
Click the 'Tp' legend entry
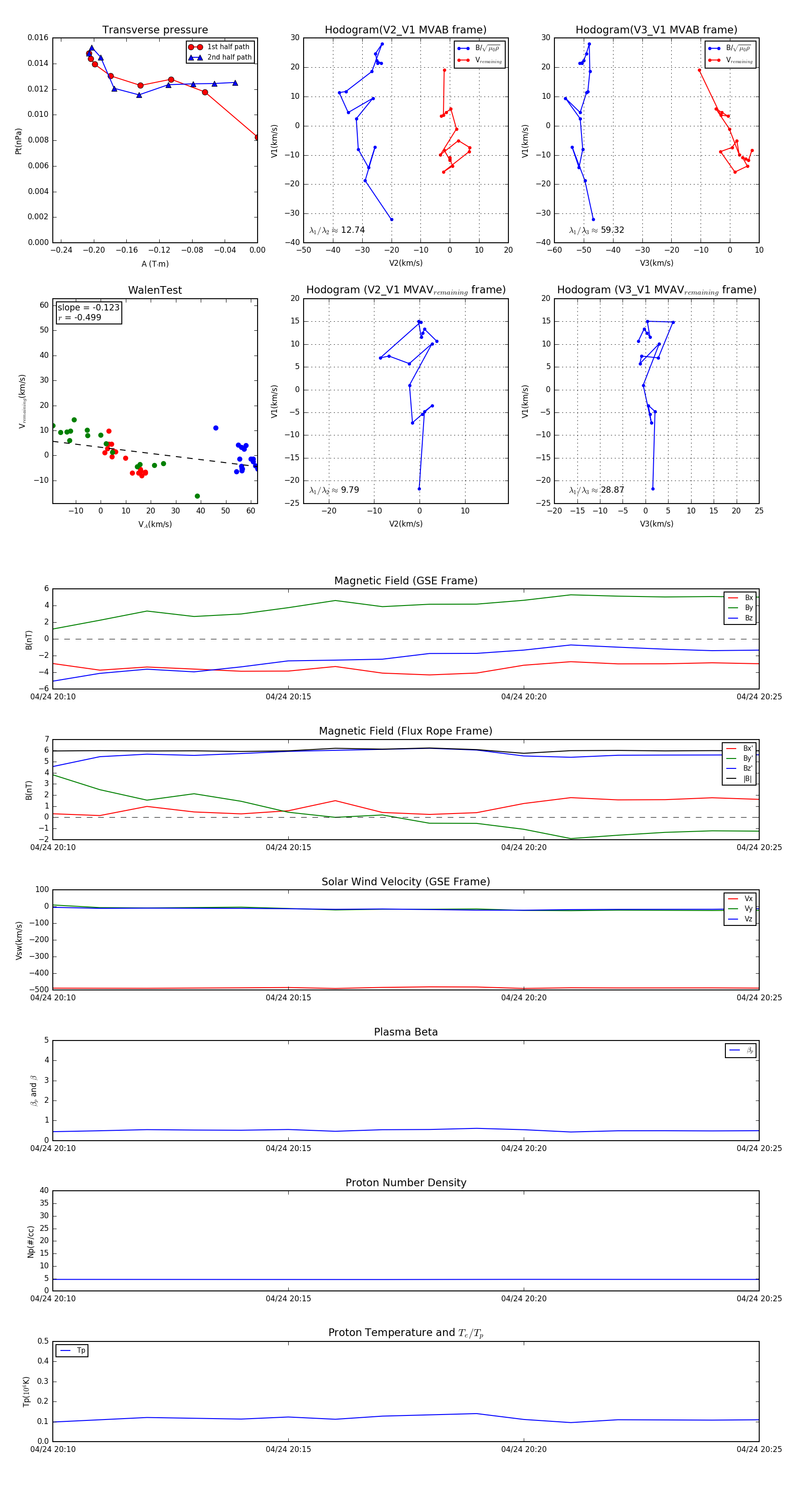pos(73,1351)
